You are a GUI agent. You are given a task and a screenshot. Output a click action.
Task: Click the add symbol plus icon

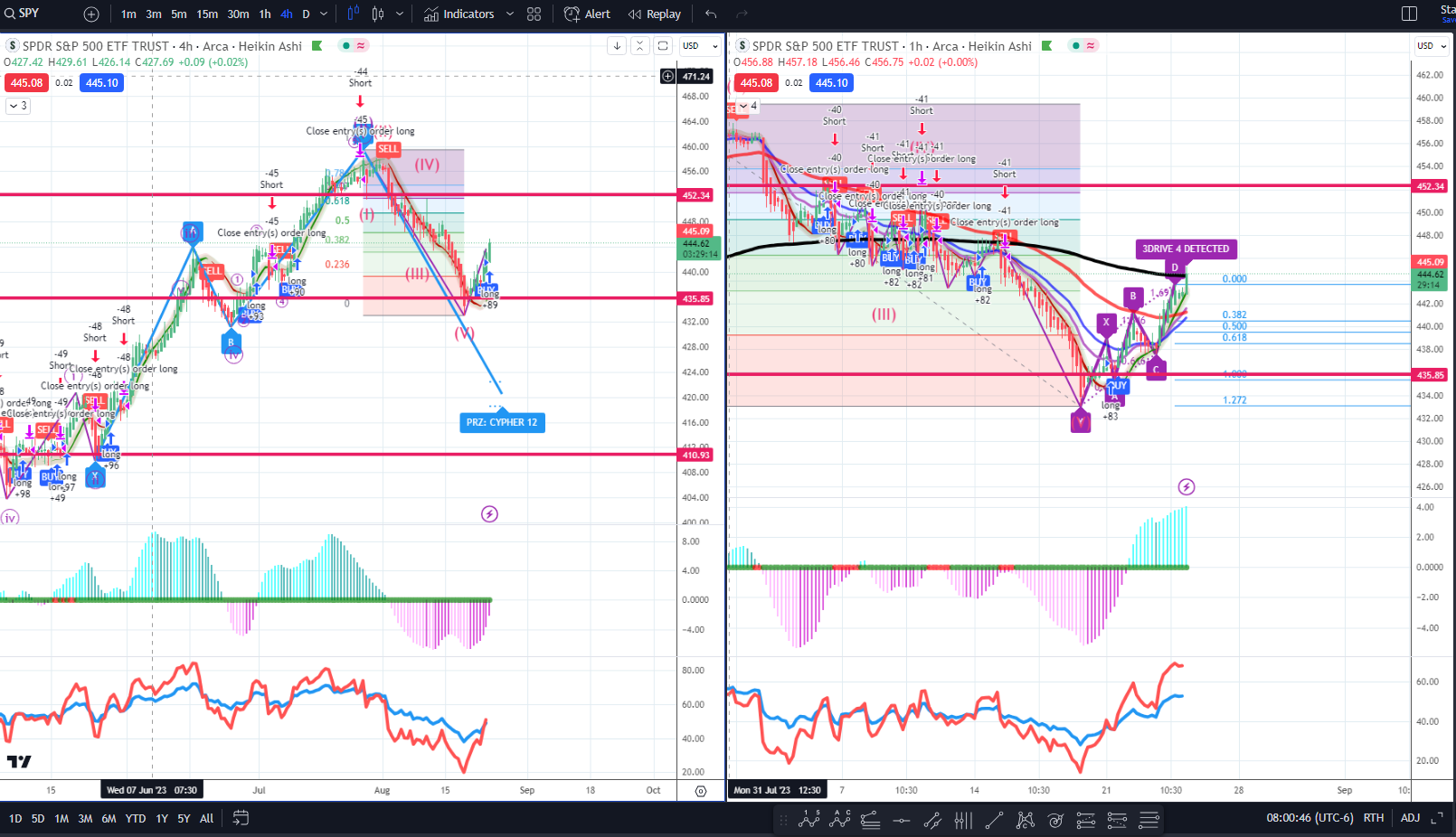[x=91, y=14]
